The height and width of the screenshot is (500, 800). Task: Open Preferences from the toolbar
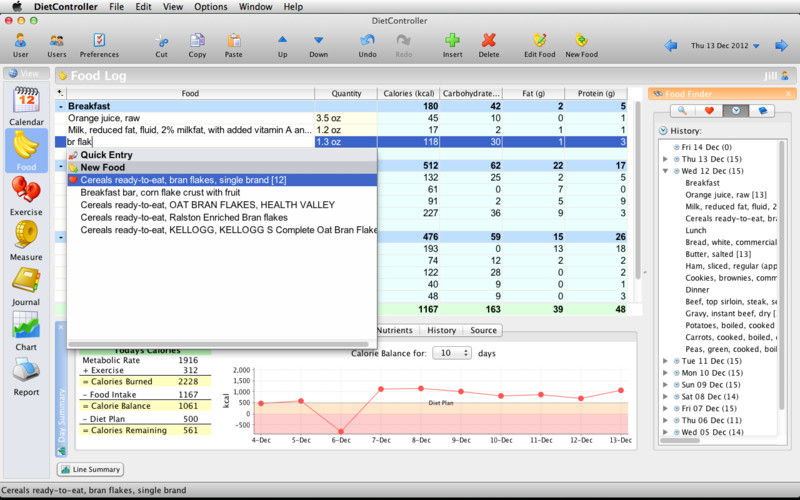click(x=99, y=45)
